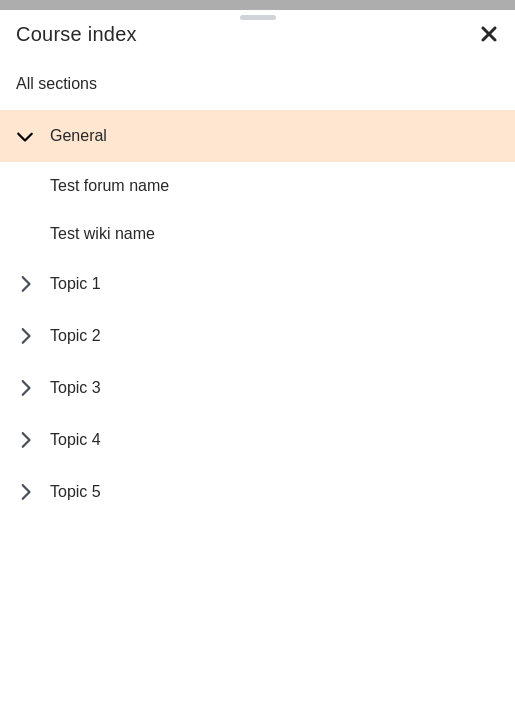
Task: Go to the Topic 3 section label
Action: click(x=75, y=388)
